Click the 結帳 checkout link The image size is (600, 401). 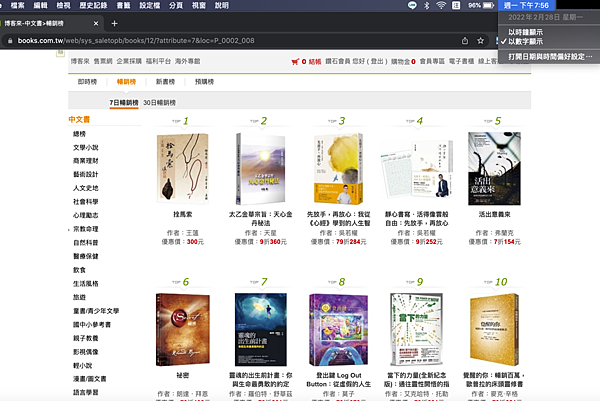315,61
